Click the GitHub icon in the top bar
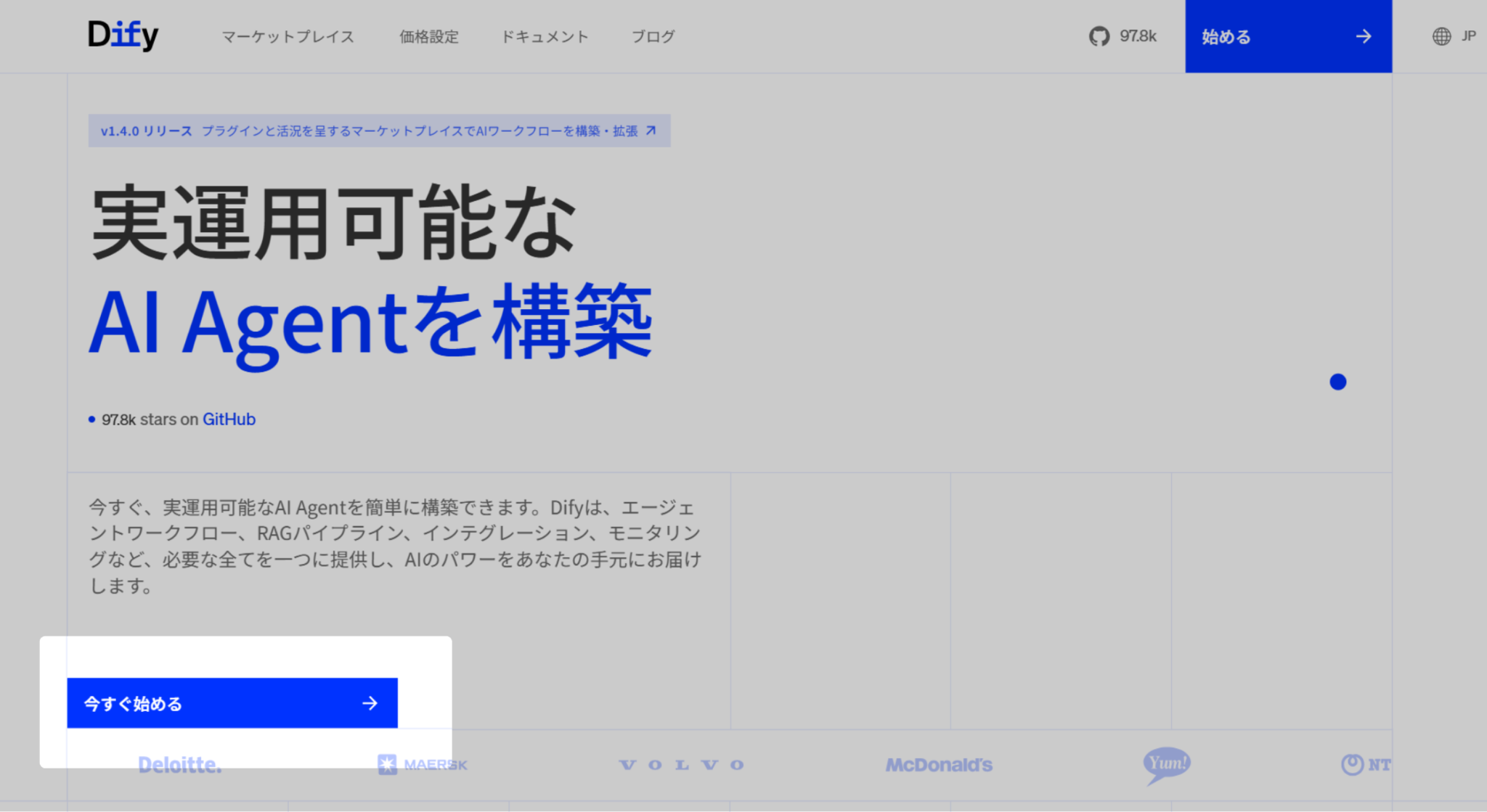The width and height of the screenshot is (1487, 812). 1099,35
